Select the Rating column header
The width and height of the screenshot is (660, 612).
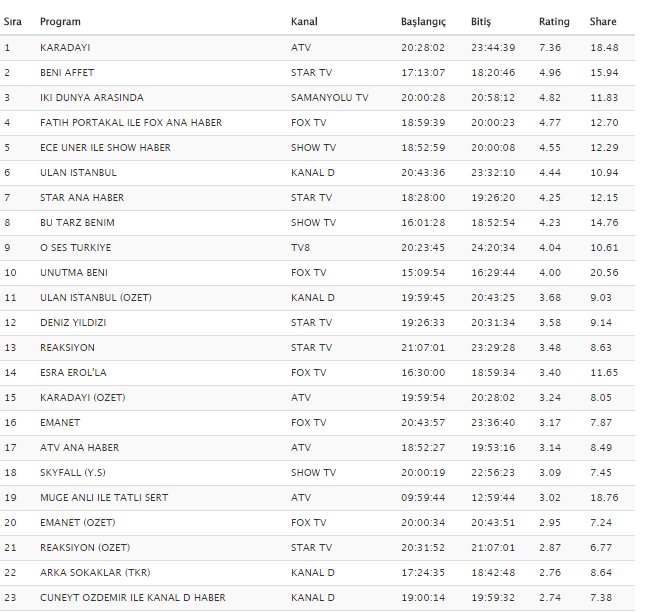click(554, 21)
